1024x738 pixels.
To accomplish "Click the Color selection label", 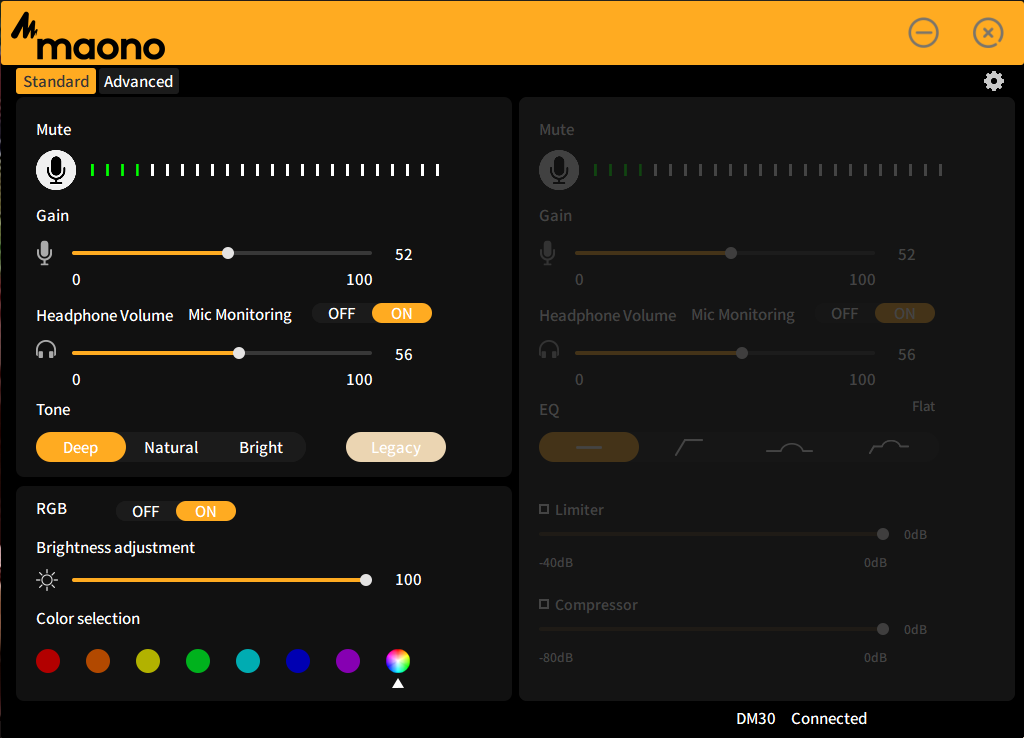I will (x=88, y=618).
